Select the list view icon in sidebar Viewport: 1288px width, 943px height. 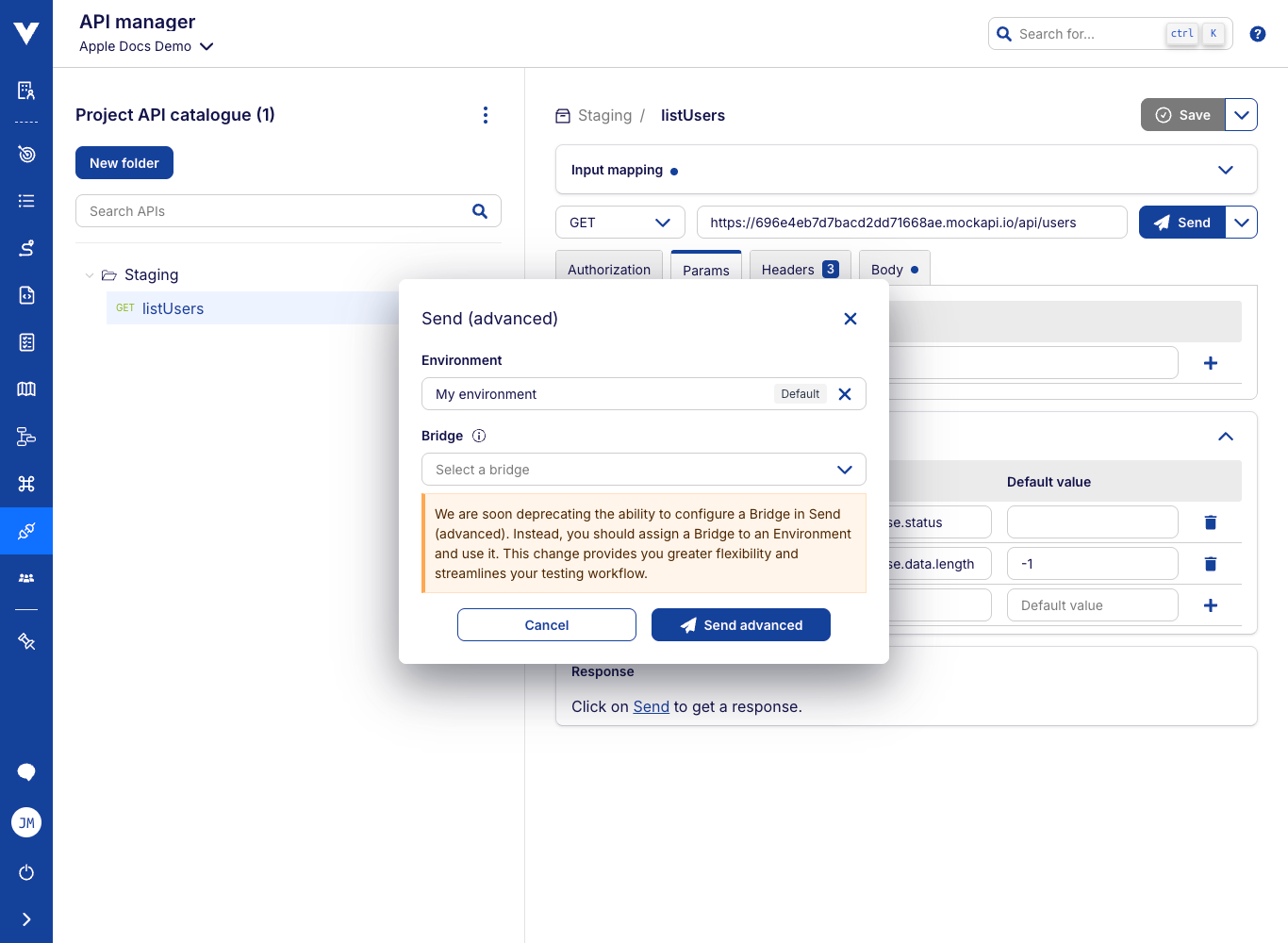[x=26, y=200]
